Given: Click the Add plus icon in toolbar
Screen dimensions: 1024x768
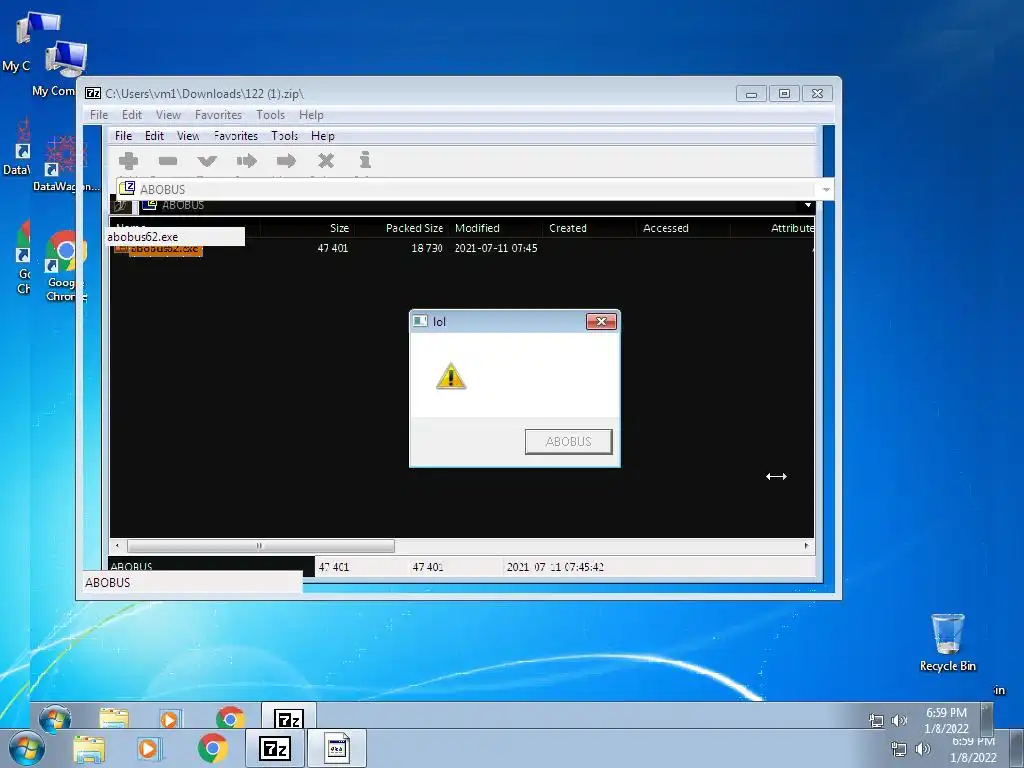Looking at the screenshot, I should 129,161.
